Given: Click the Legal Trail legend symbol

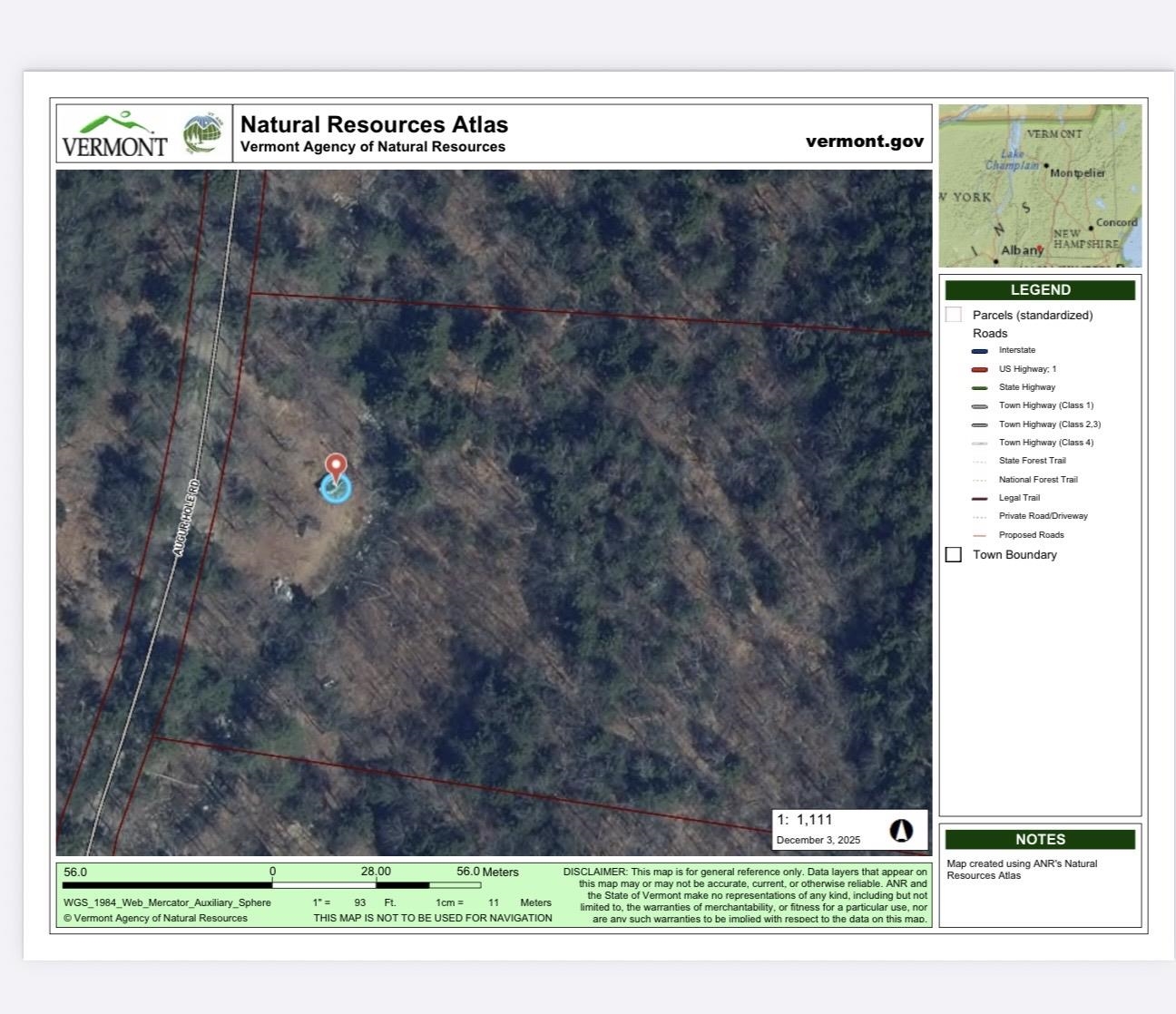Looking at the screenshot, I should coord(979,497).
